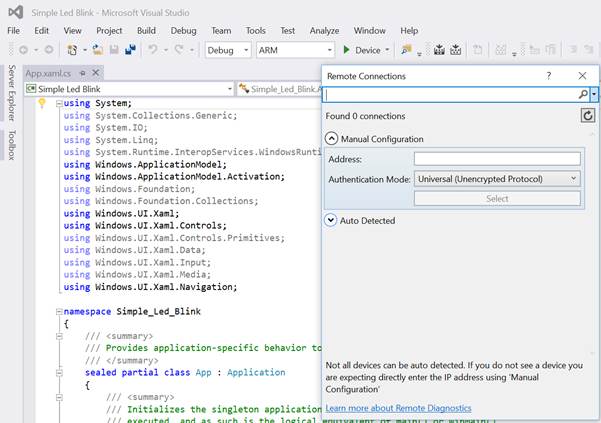This screenshot has height=423, width=601.
Task: Click the pin icon on App.xaml.cs tab
Action: (82, 73)
